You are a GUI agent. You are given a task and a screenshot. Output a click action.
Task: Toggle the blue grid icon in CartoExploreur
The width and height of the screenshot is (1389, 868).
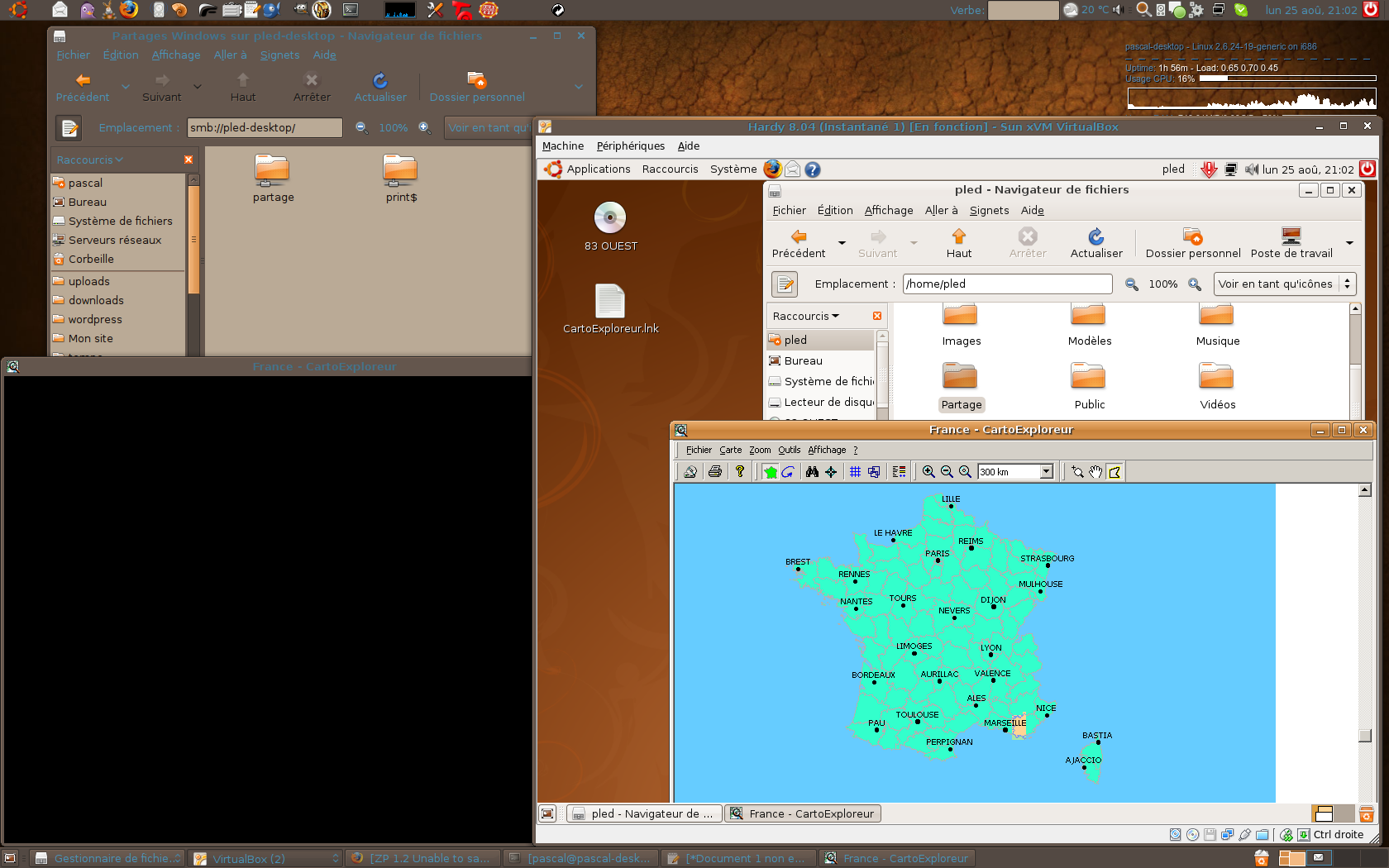coord(856,472)
